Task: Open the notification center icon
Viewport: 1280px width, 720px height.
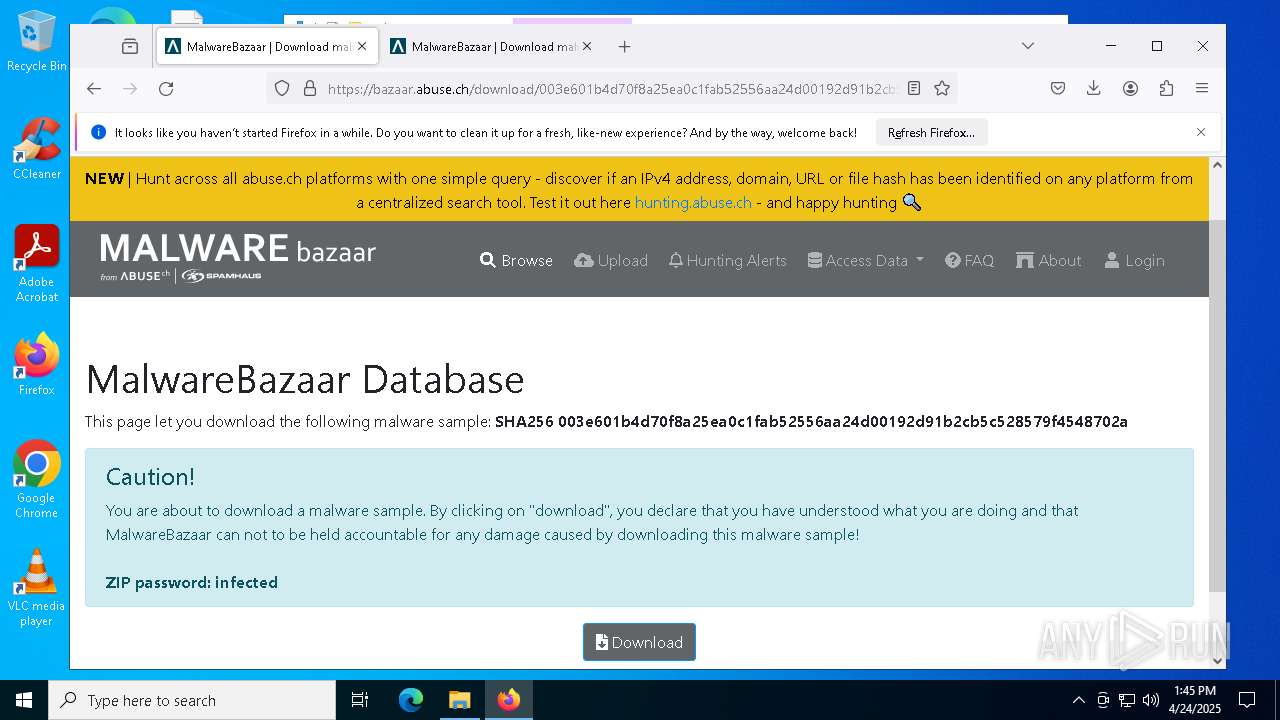Action: (1247, 700)
